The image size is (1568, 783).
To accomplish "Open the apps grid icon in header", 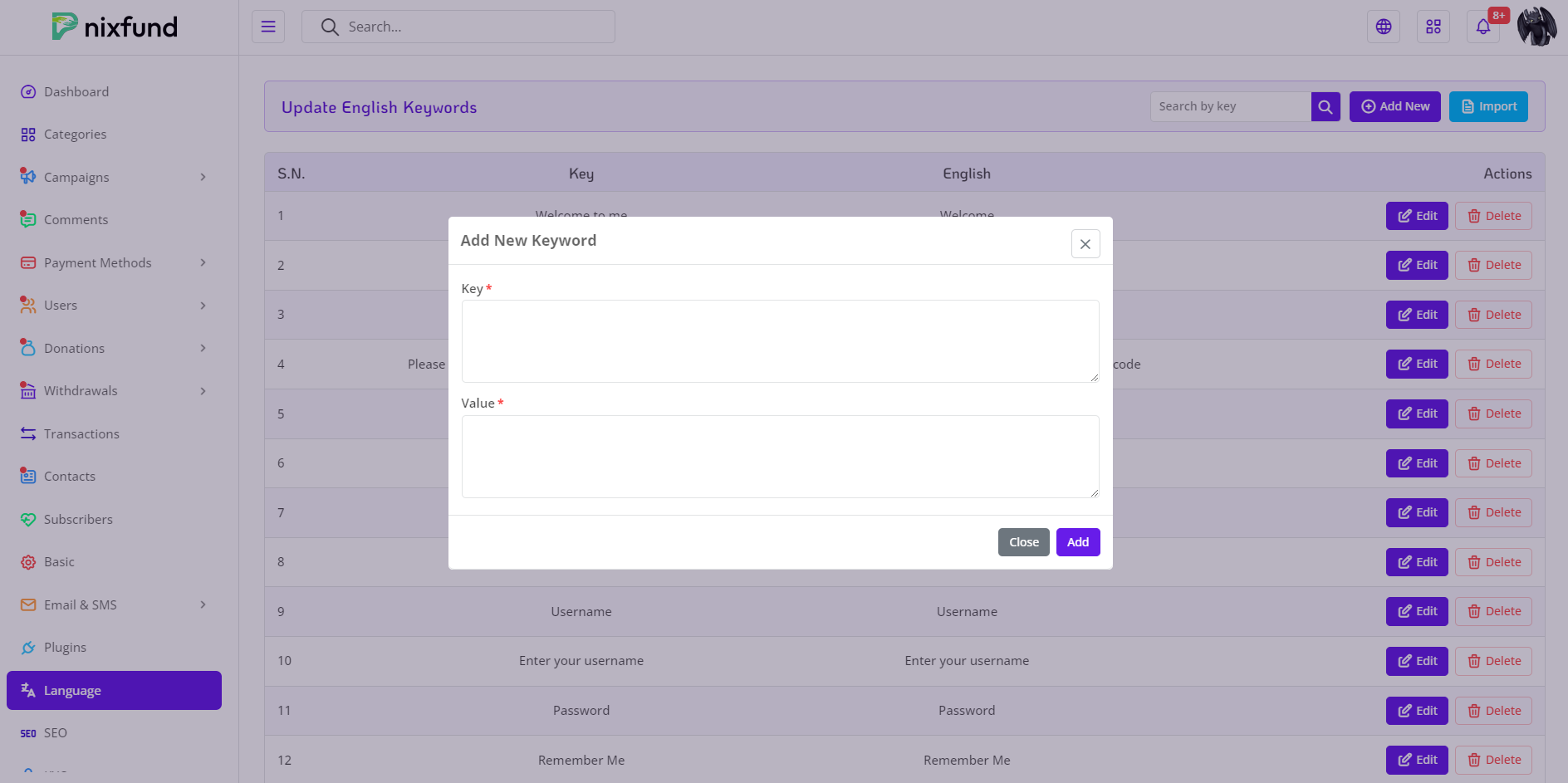I will (x=1433, y=27).
